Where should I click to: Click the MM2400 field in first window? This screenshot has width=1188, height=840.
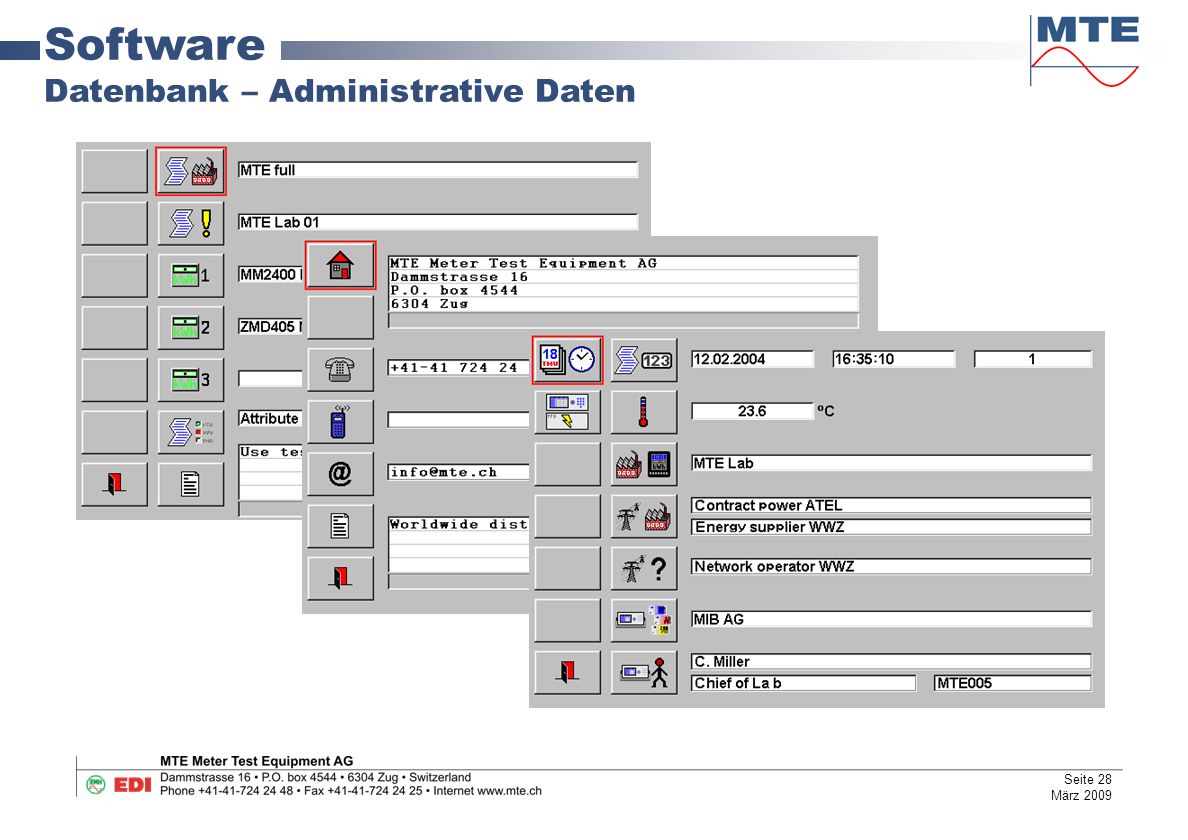click(x=270, y=275)
